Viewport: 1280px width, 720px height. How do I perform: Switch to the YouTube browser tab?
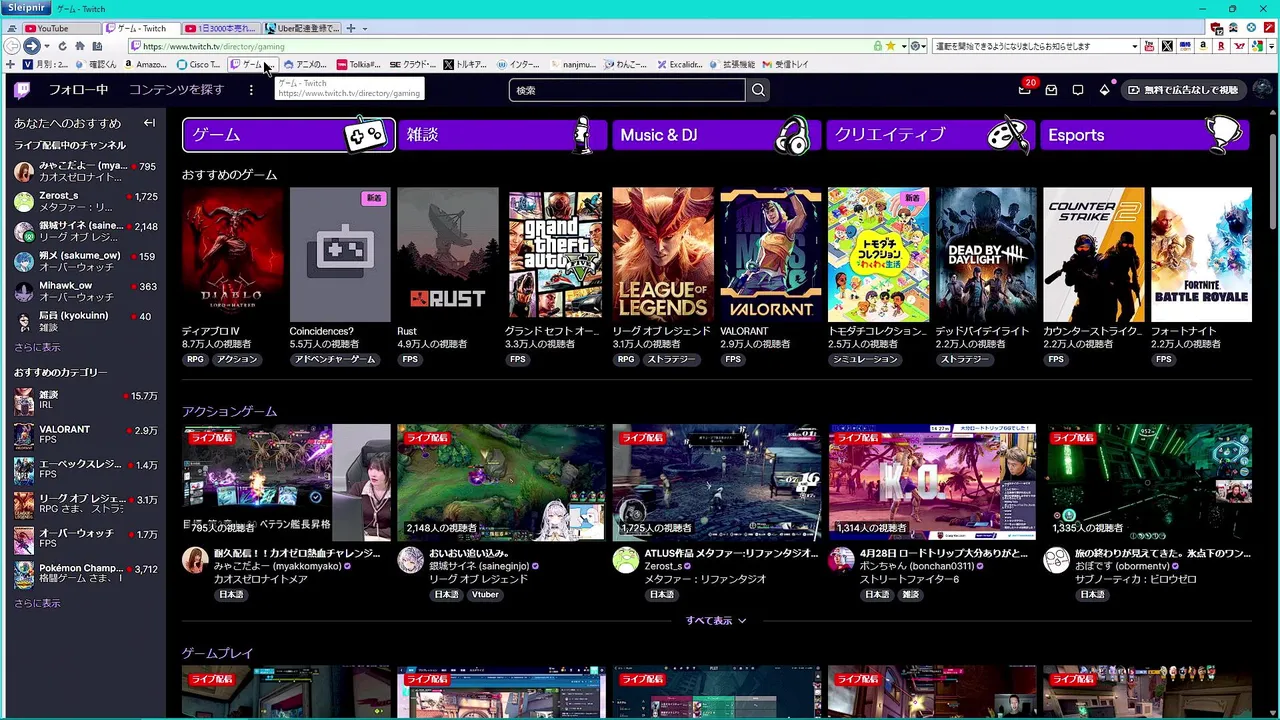[x=60, y=28]
